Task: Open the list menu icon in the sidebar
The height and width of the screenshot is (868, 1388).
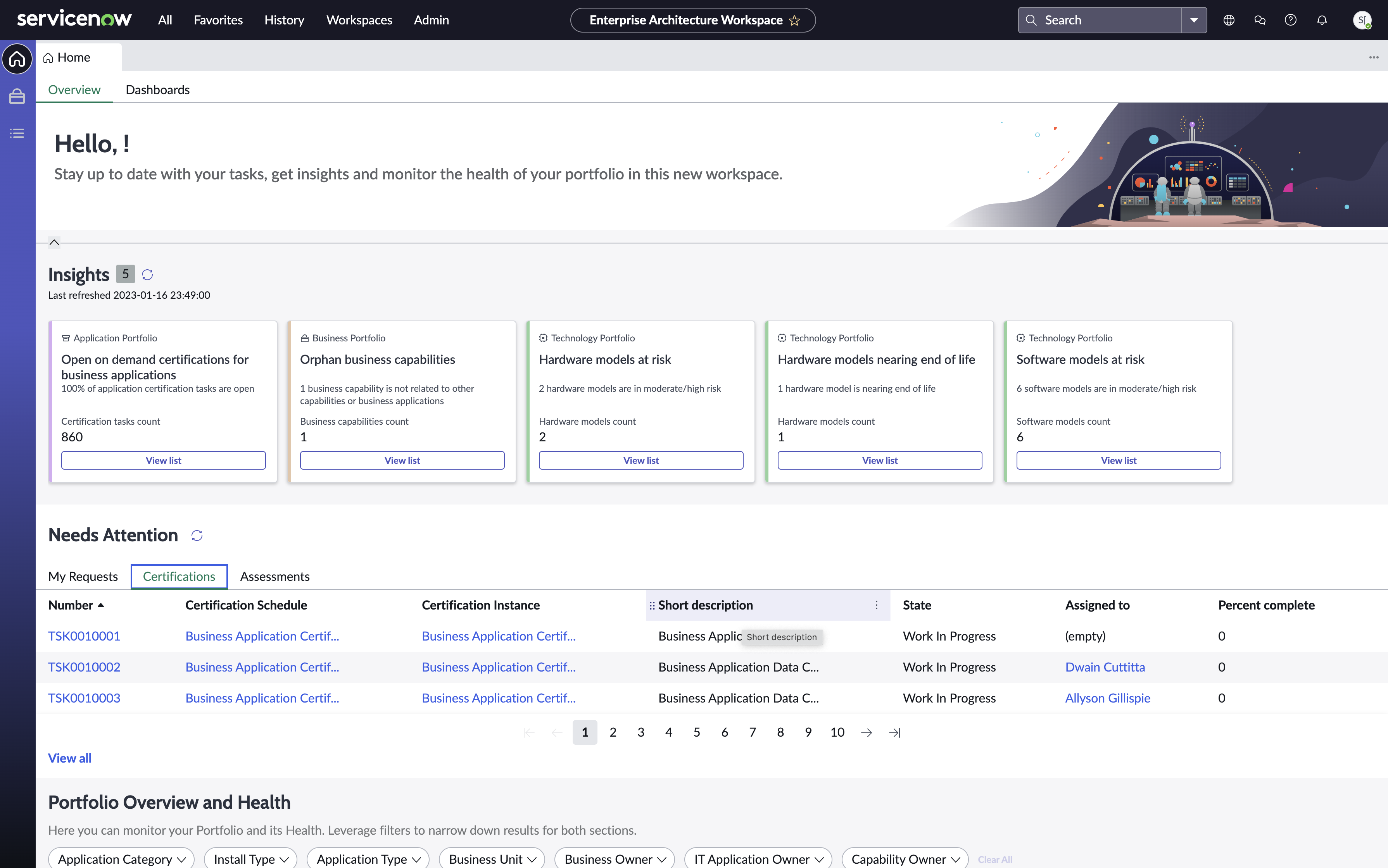Action: 17,133
